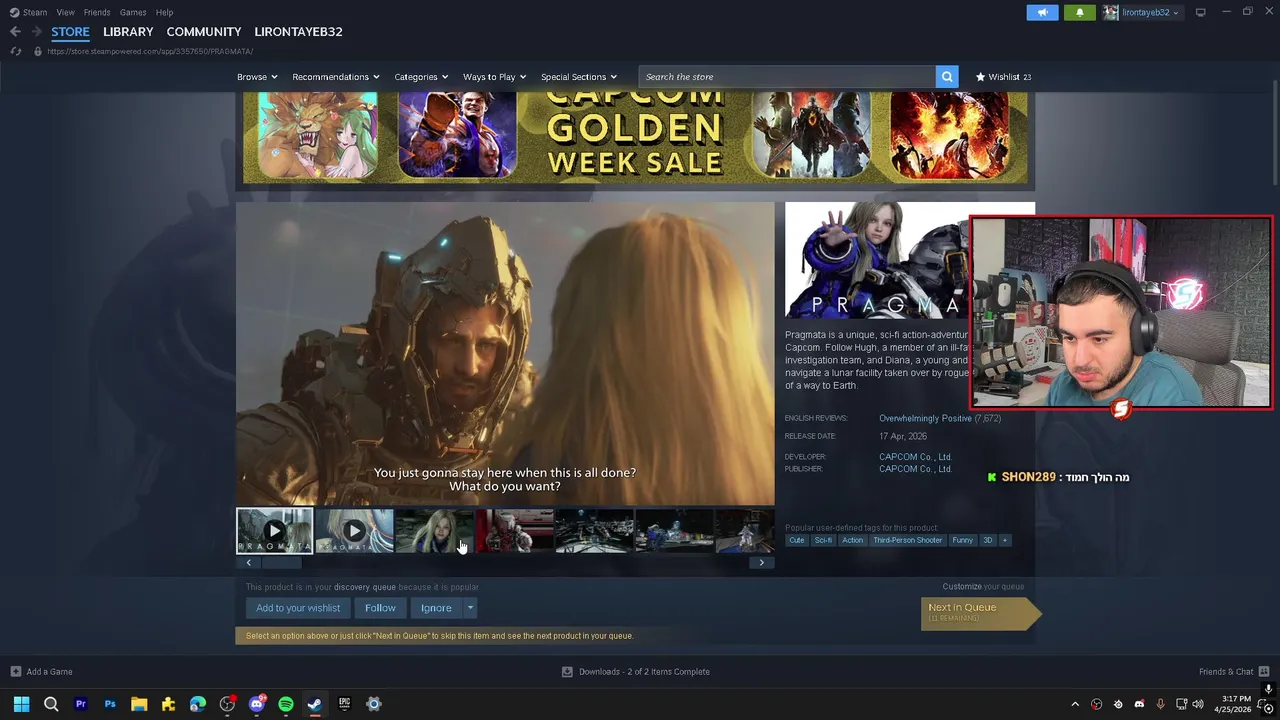Open Epic Games Launcher from taskbar
Viewport: 1280px width, 720px height.
344,704
